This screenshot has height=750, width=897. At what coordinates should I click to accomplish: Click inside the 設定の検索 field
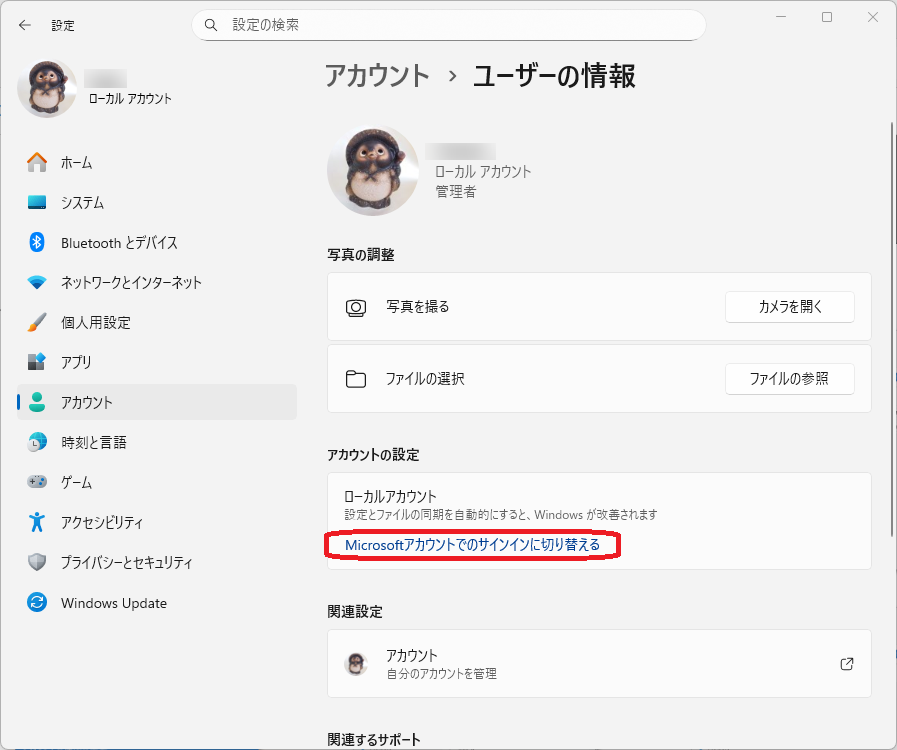[448, 25]
